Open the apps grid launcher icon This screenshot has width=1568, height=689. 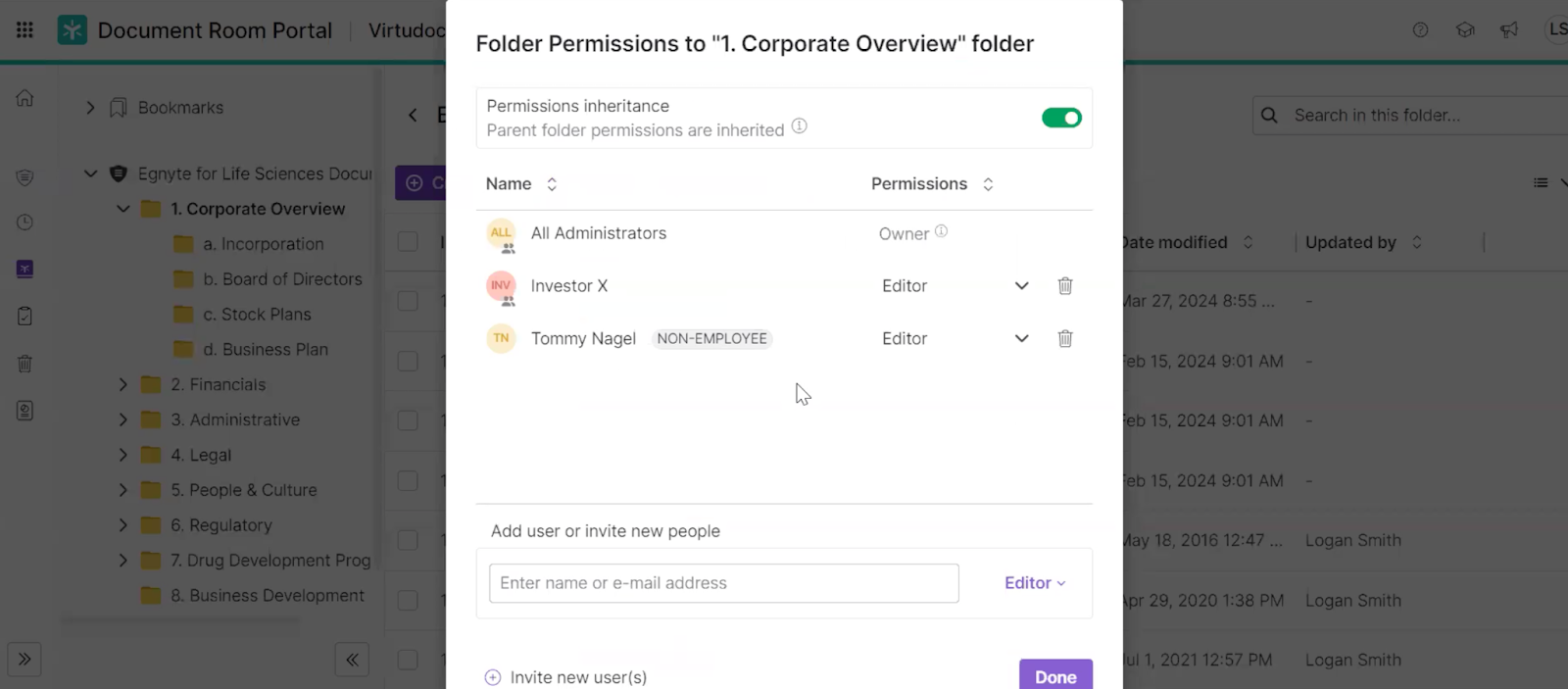coord(25,30)
